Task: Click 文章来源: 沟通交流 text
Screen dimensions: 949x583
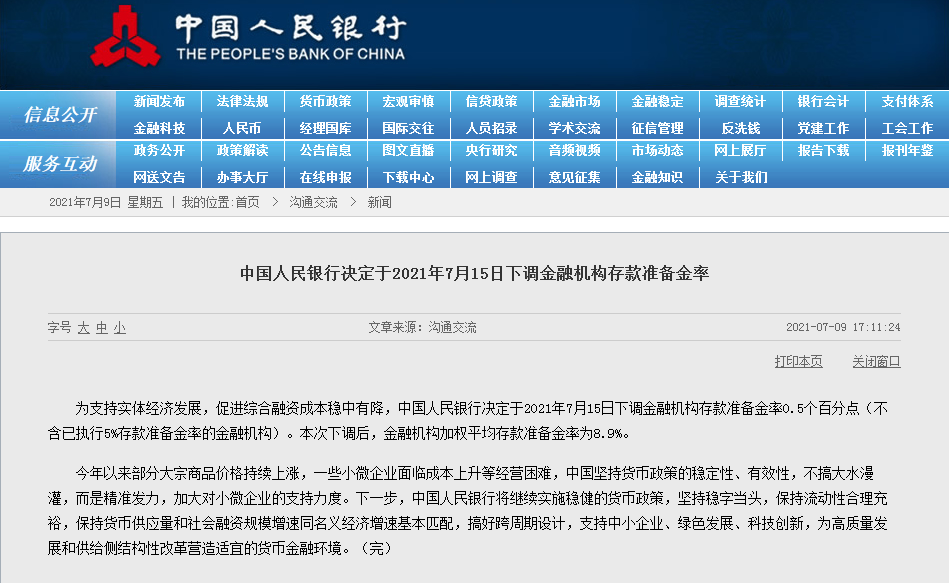Action: click(x=422, y=328)
